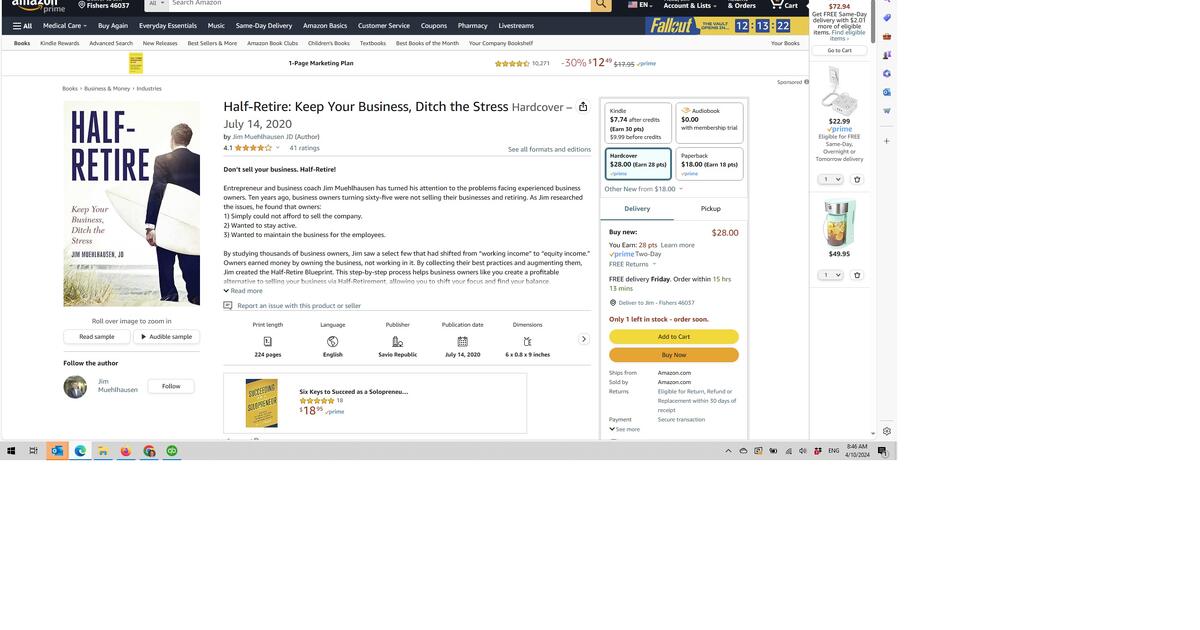
Task: Open quantity dropdown for the $22.99 item
Action: [x=831, y=179]
